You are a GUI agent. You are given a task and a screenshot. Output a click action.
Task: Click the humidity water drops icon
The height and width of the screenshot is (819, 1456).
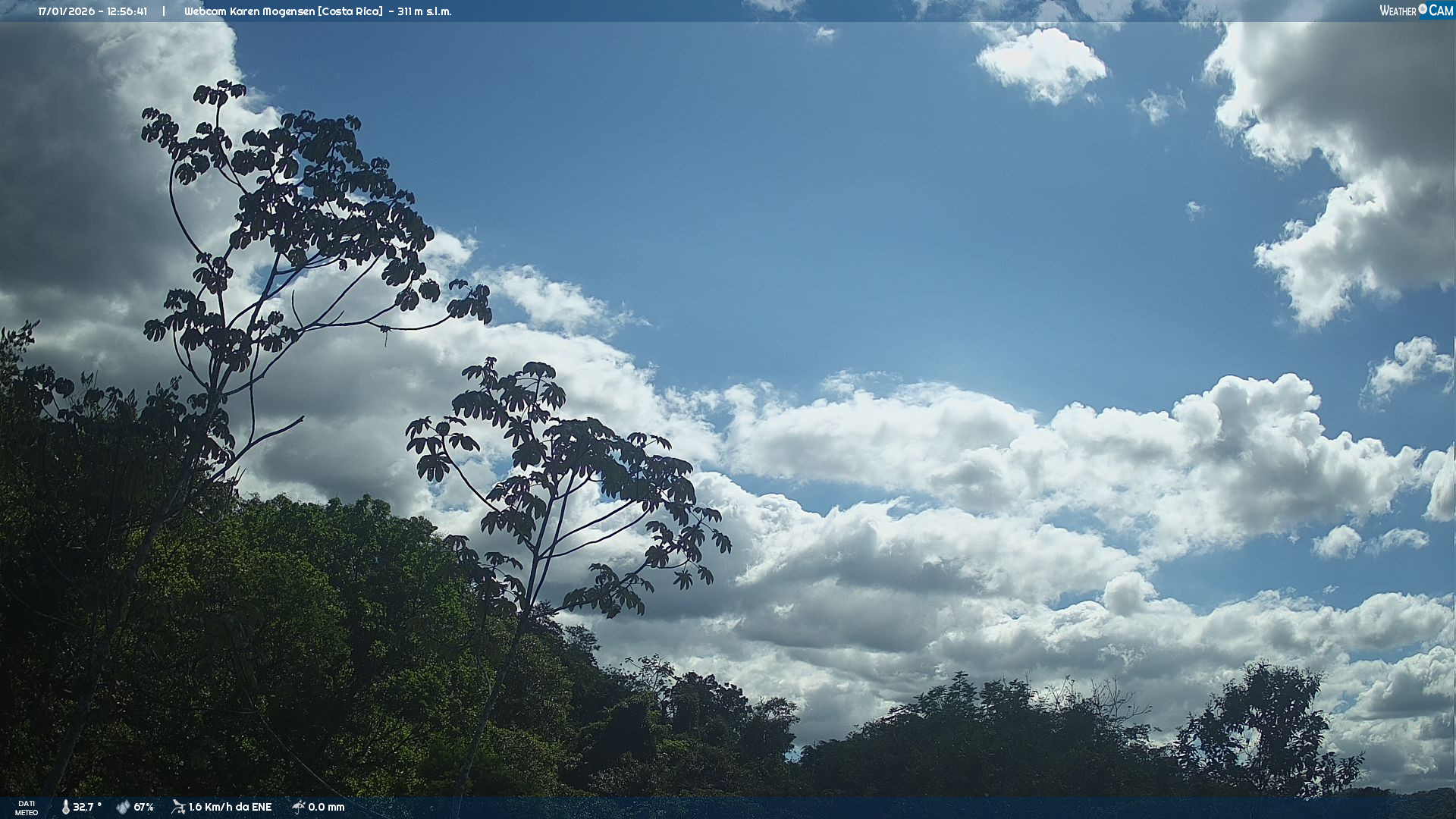pos(123,807)
